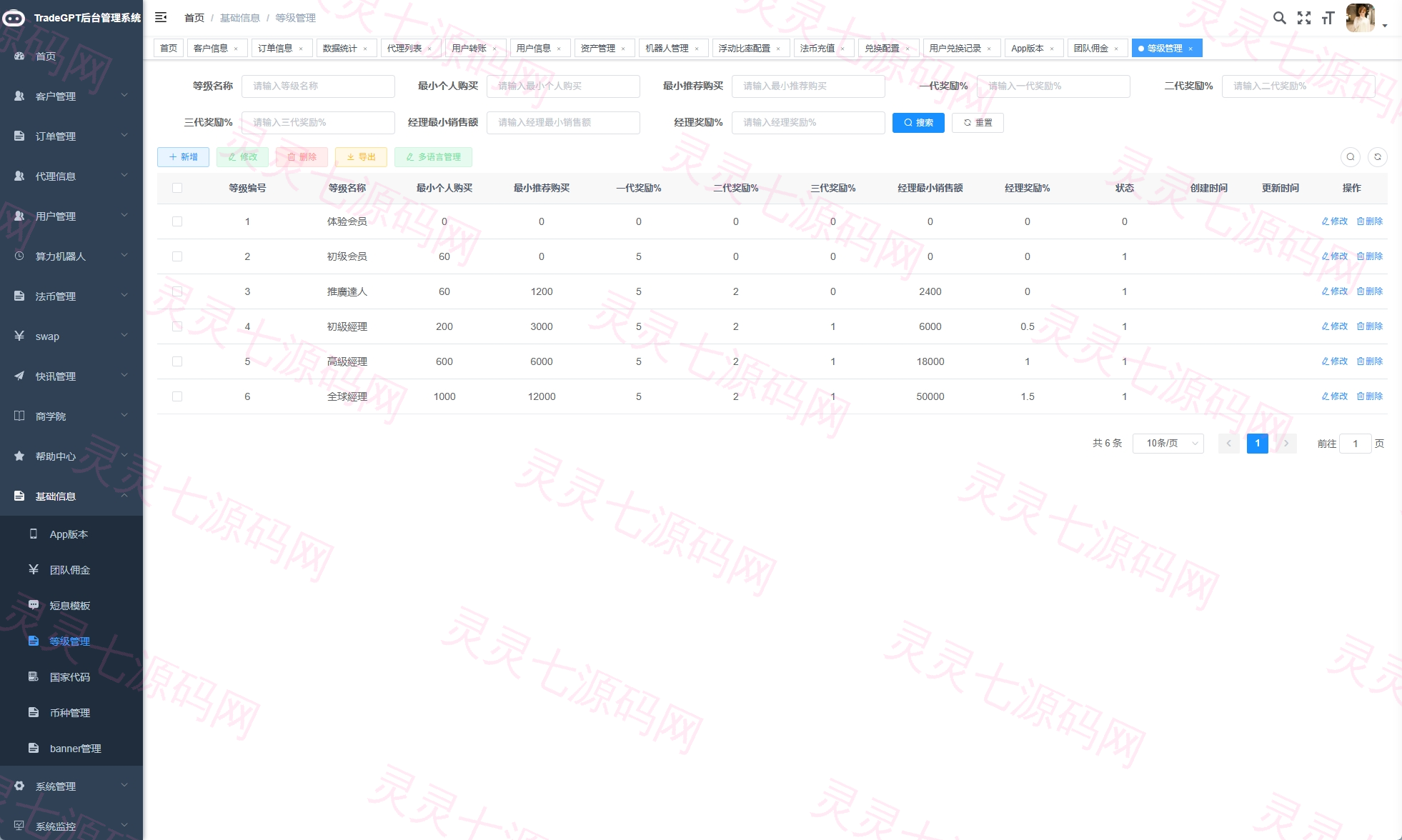The image size is (1402, 840).
Task: Open 团队佣金 sidebar item
Action: (71, 570)
